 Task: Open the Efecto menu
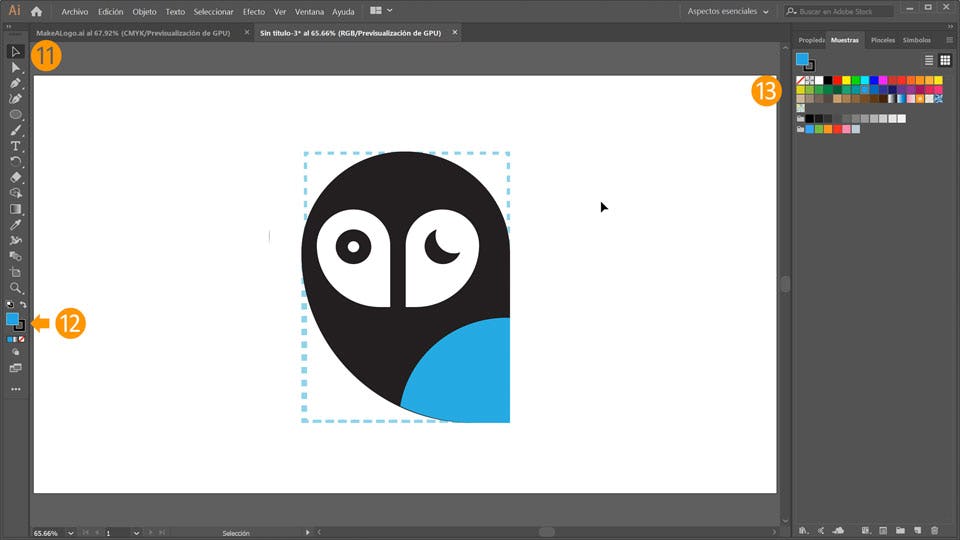click(254, 11)
